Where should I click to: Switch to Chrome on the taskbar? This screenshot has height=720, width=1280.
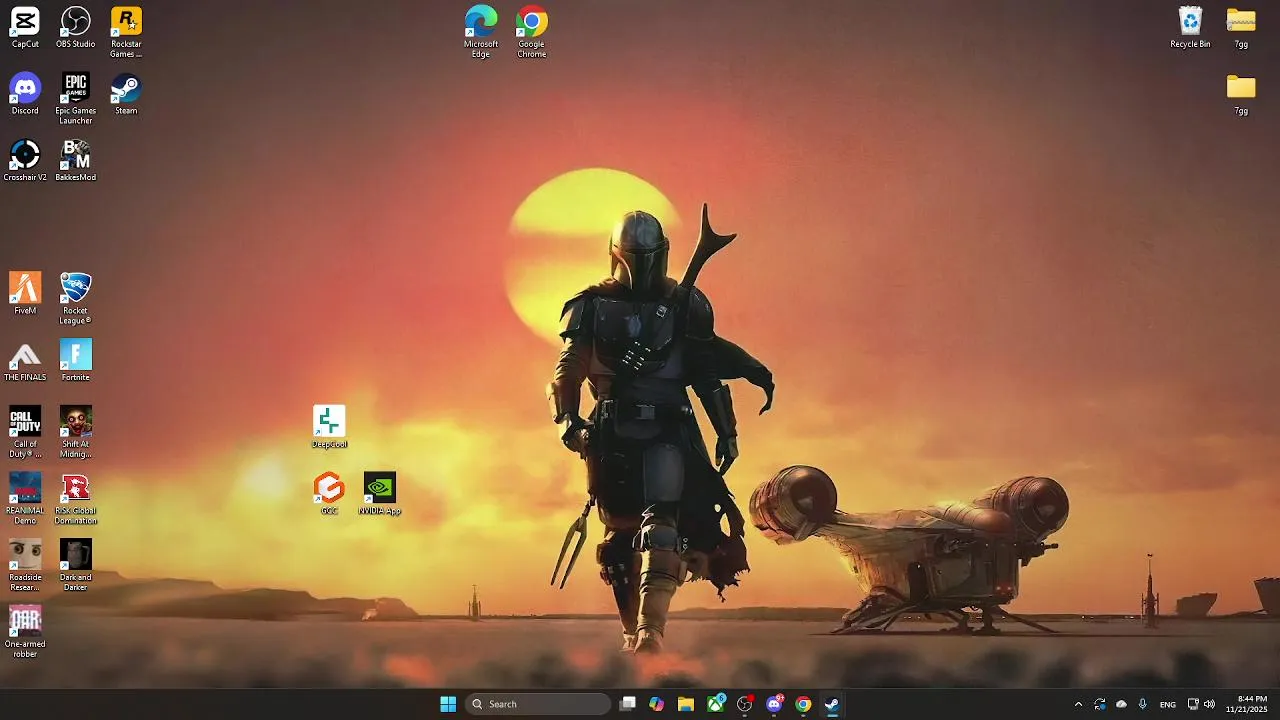tap(803, 704)
